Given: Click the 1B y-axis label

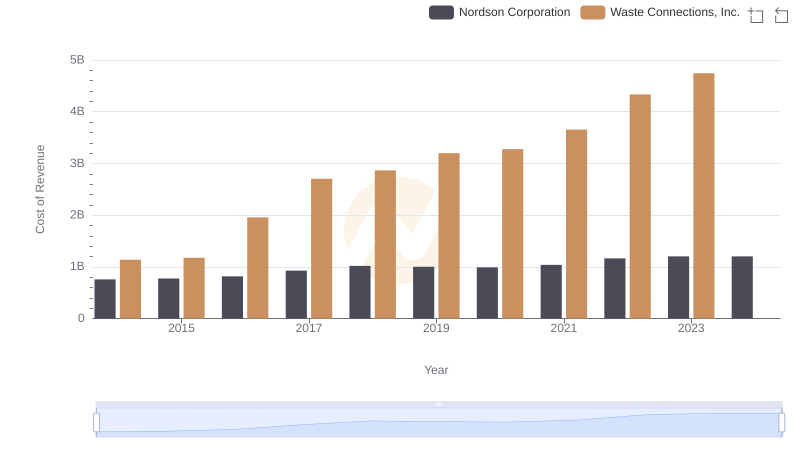Looking at the screenshot, I should pos(77,266).
